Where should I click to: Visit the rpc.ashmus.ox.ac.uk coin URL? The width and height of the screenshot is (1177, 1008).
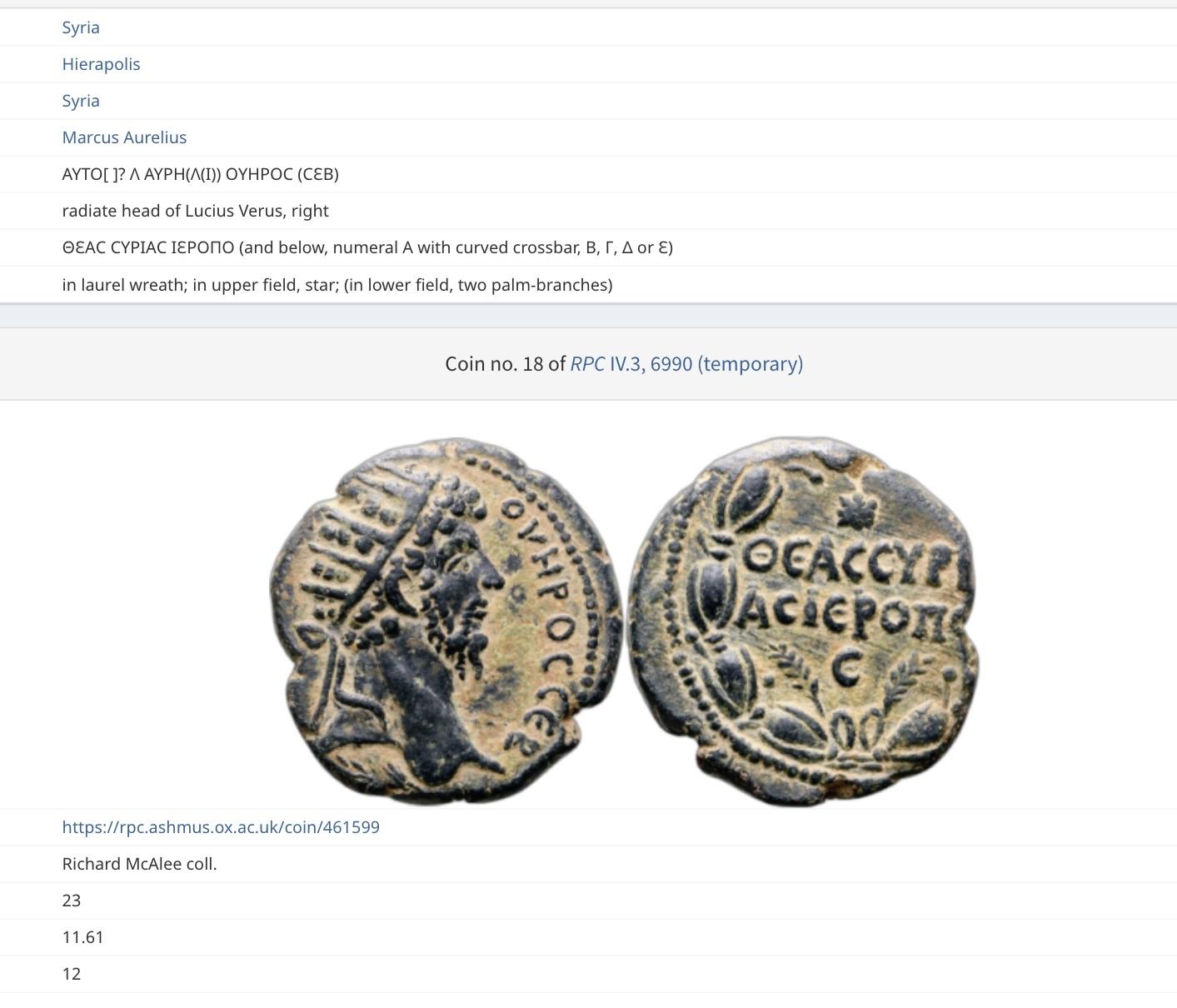[221, 827]
